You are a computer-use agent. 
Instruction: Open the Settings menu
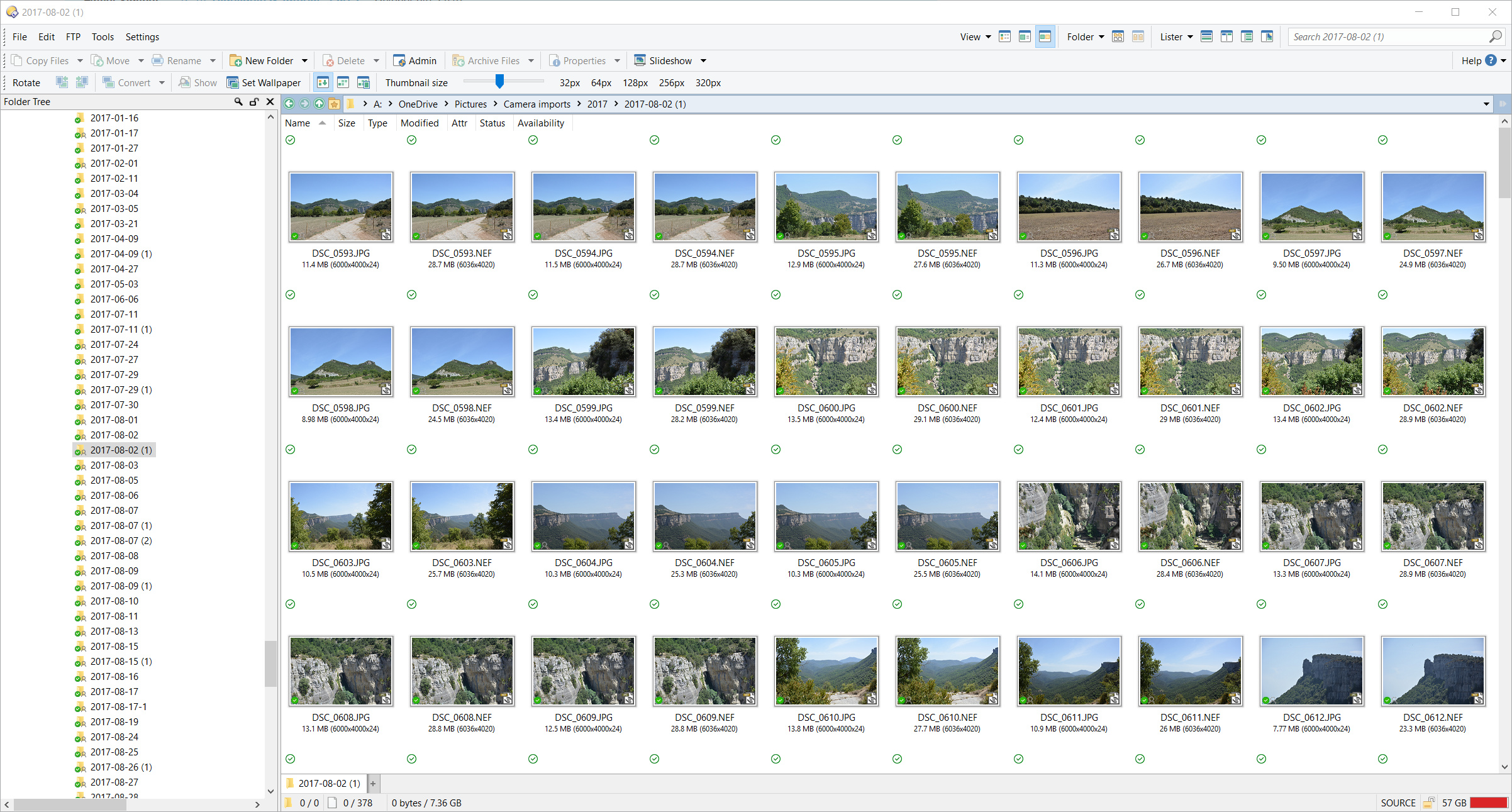(142, 37)
